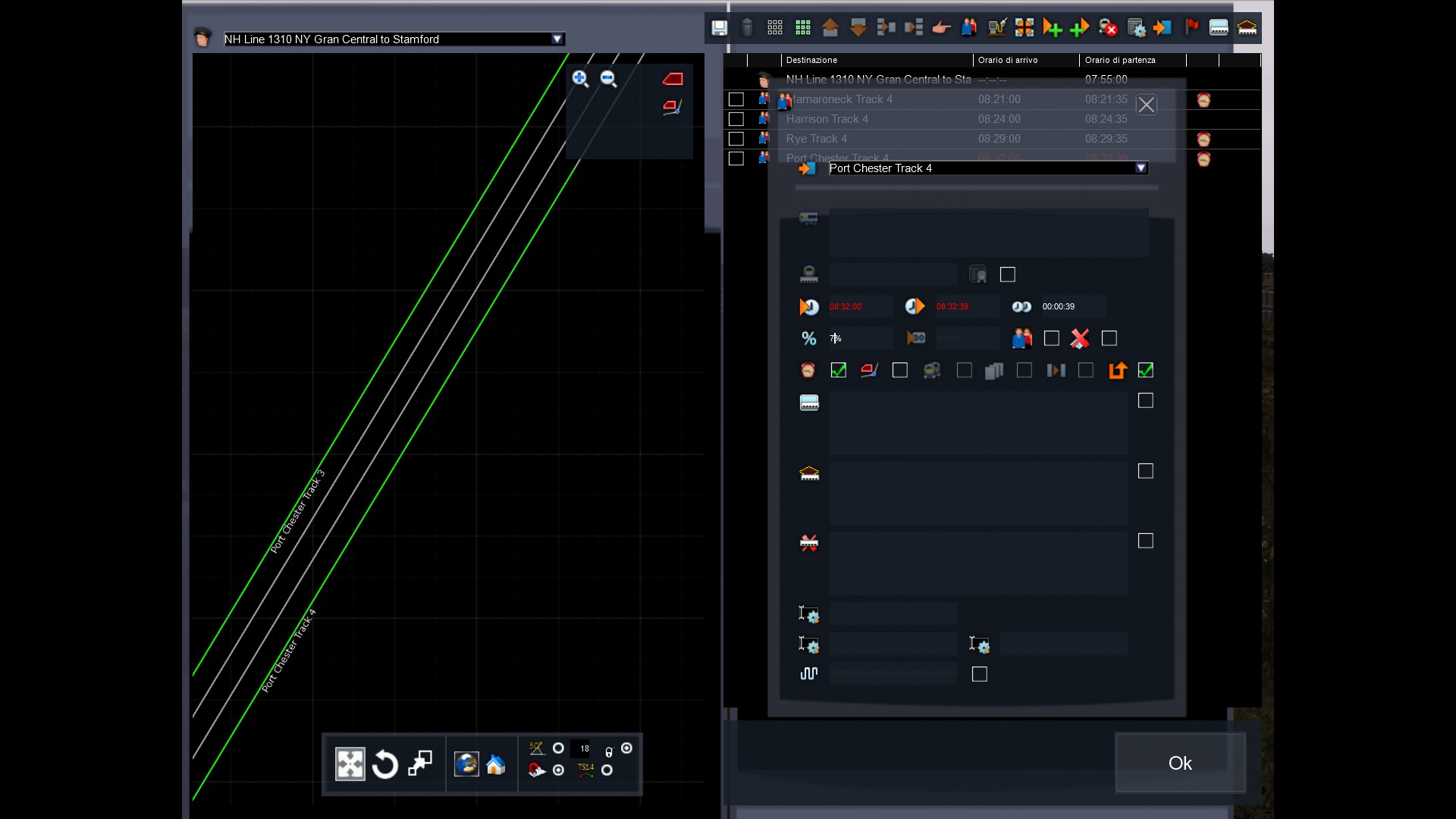Viewport: 1456px width, 819px height.
Task: Open the NH Line 1310 scenario dropdown
Action: (557, 39)
